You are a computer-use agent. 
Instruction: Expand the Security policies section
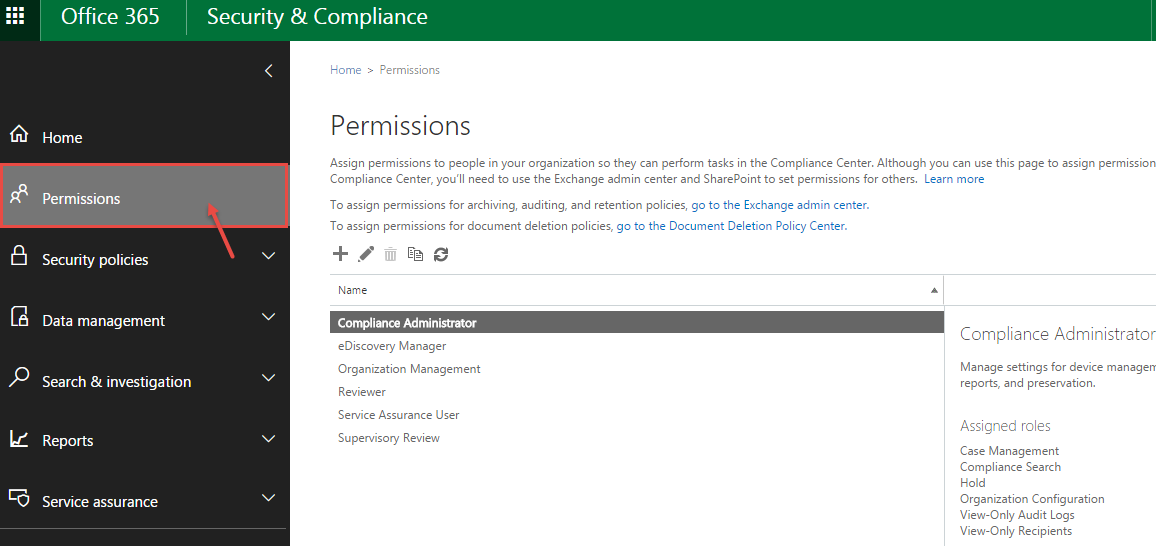pos(268,257)
